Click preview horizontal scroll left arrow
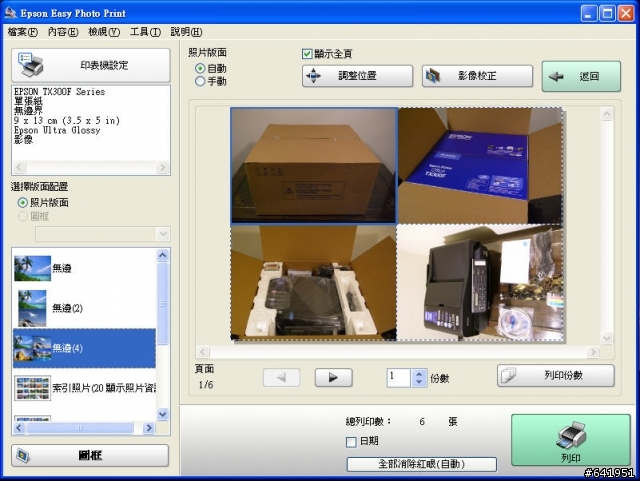Screen dimensions: 640x481 (203, 352)
